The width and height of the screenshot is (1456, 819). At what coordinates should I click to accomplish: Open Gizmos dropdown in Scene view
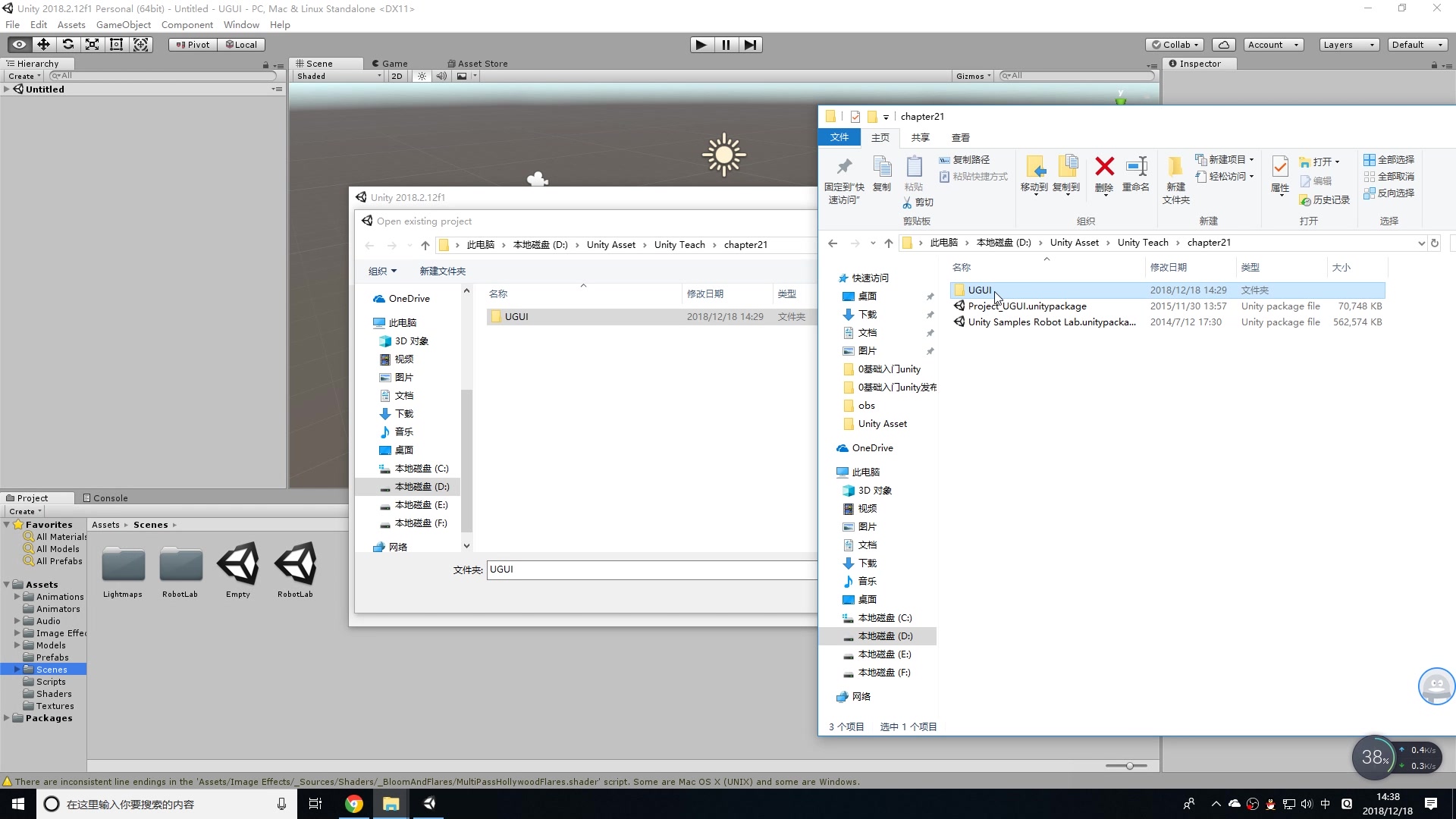point(974,76)
